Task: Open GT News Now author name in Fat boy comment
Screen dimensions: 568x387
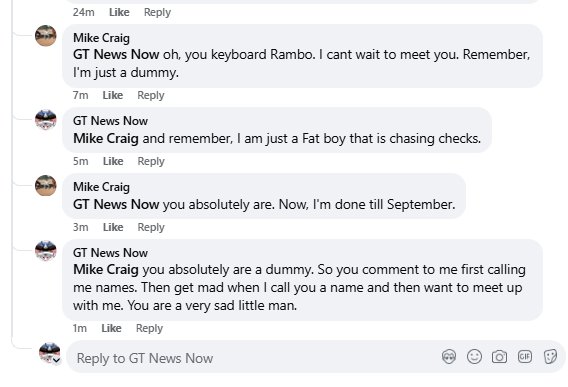Action: 110,121
